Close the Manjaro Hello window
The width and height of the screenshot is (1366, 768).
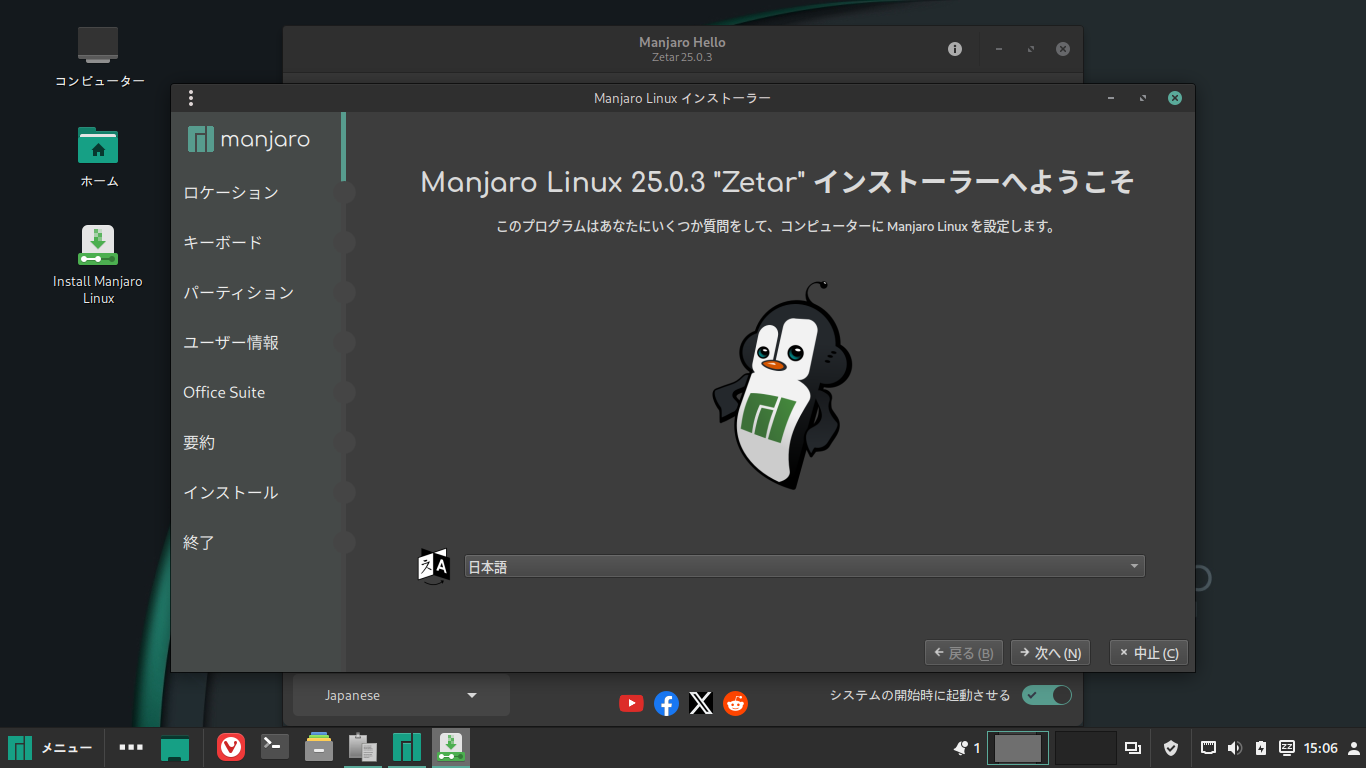coord(1063,49)
